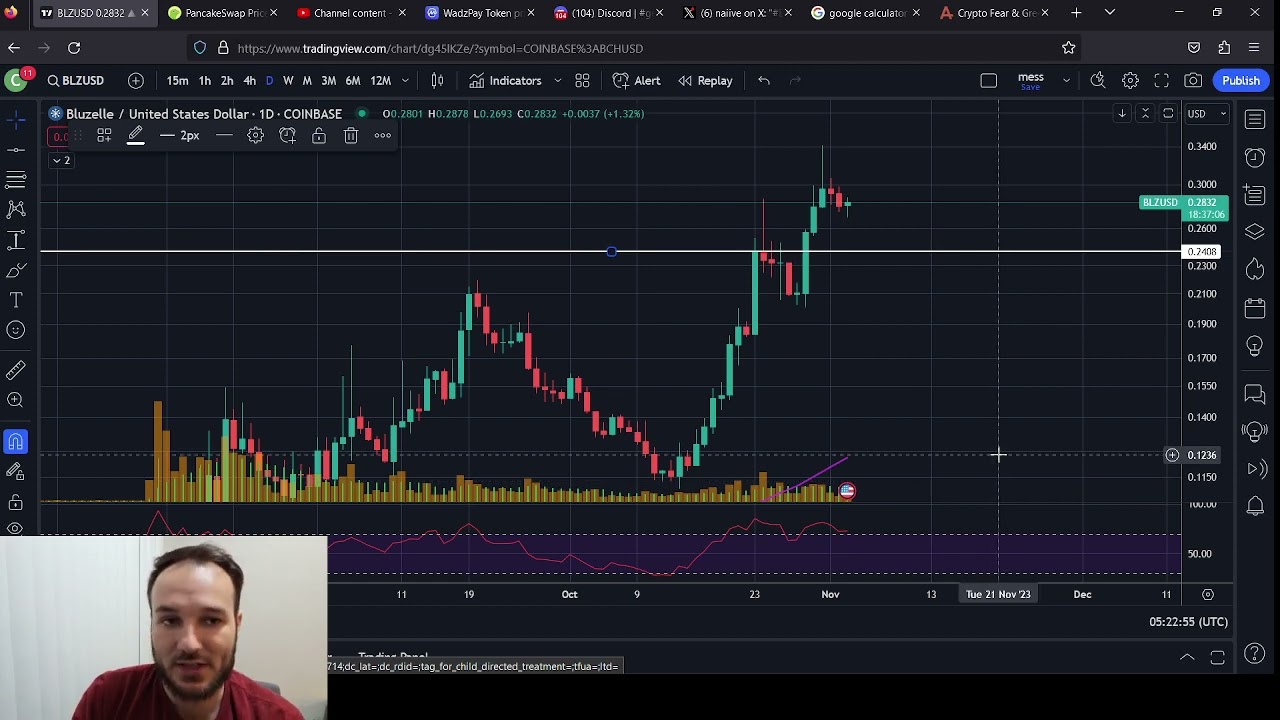Viewport: 1280px width, 720px height.
Task: Open the alerts panel in right sidebar
Action: coord(1255,157)
